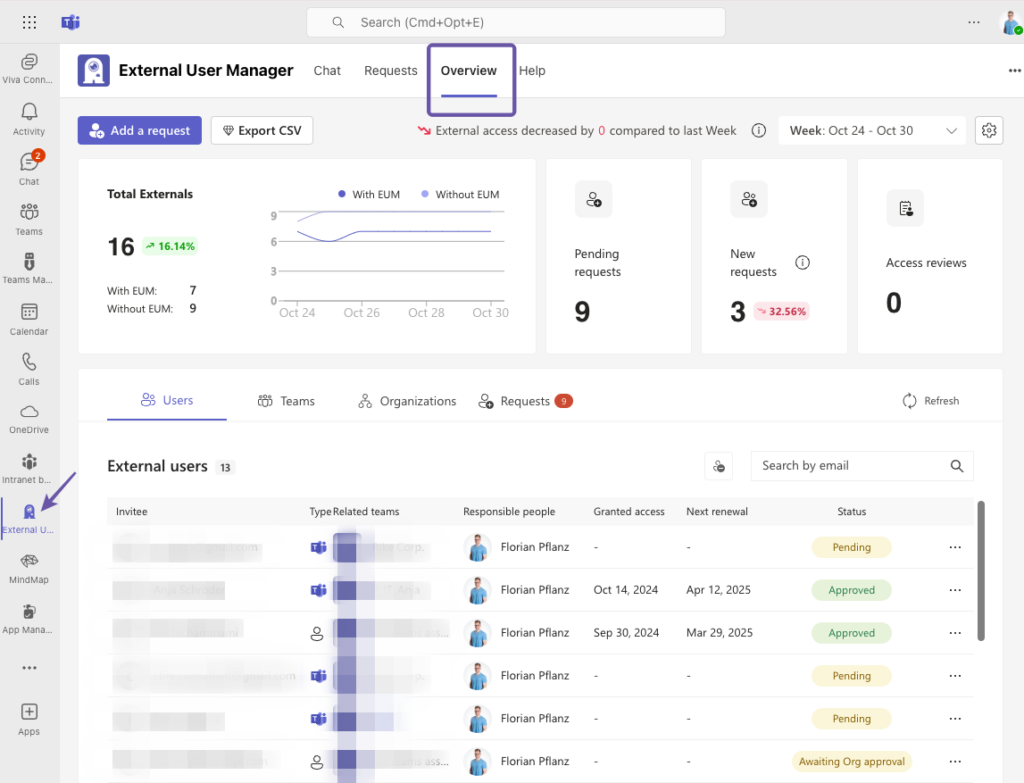Click the Pending requests card icon

point(593,199)
